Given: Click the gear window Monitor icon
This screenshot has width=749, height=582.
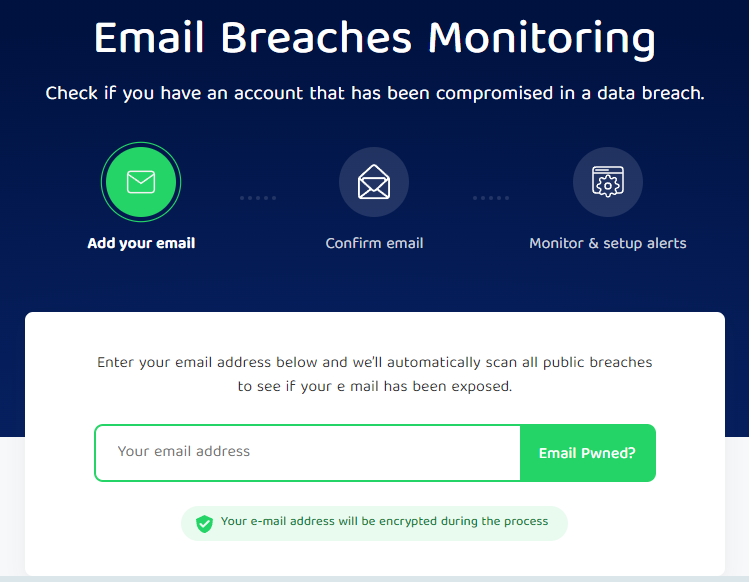Looking at the screenshot, I should 607,182.
